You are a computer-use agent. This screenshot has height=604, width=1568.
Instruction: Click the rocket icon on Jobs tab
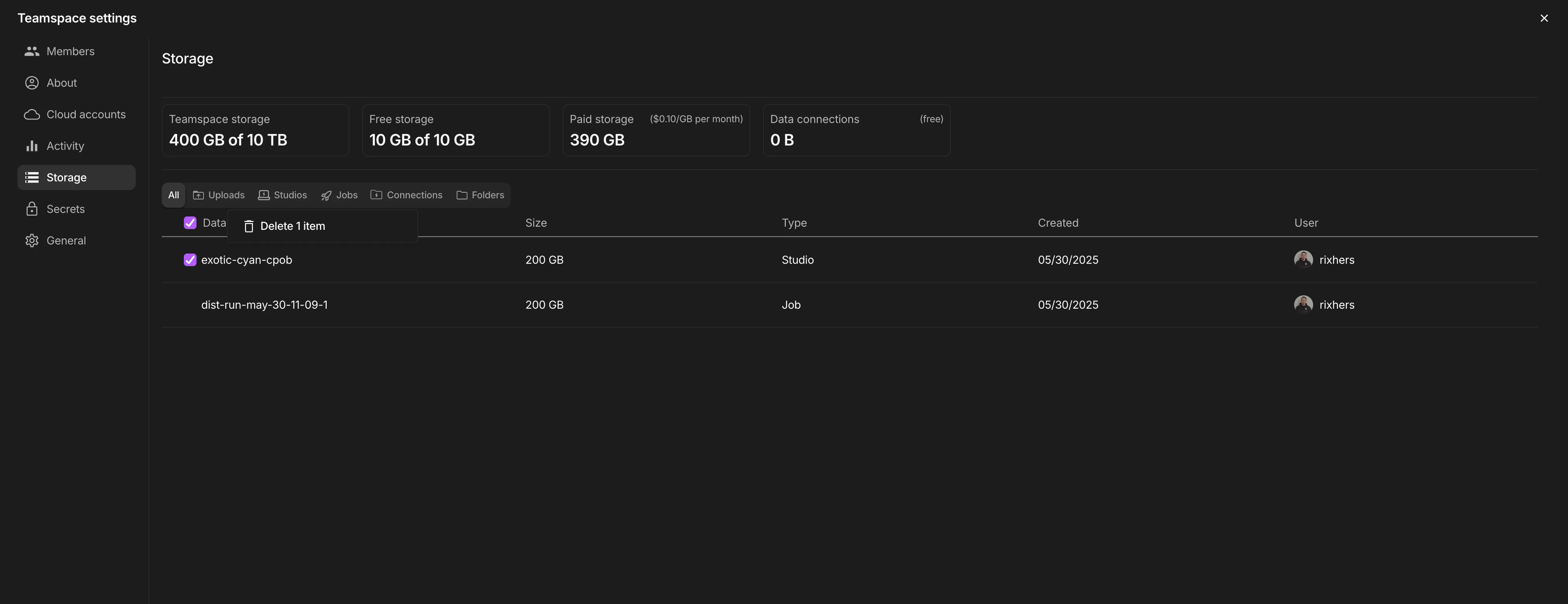[326, 195]
